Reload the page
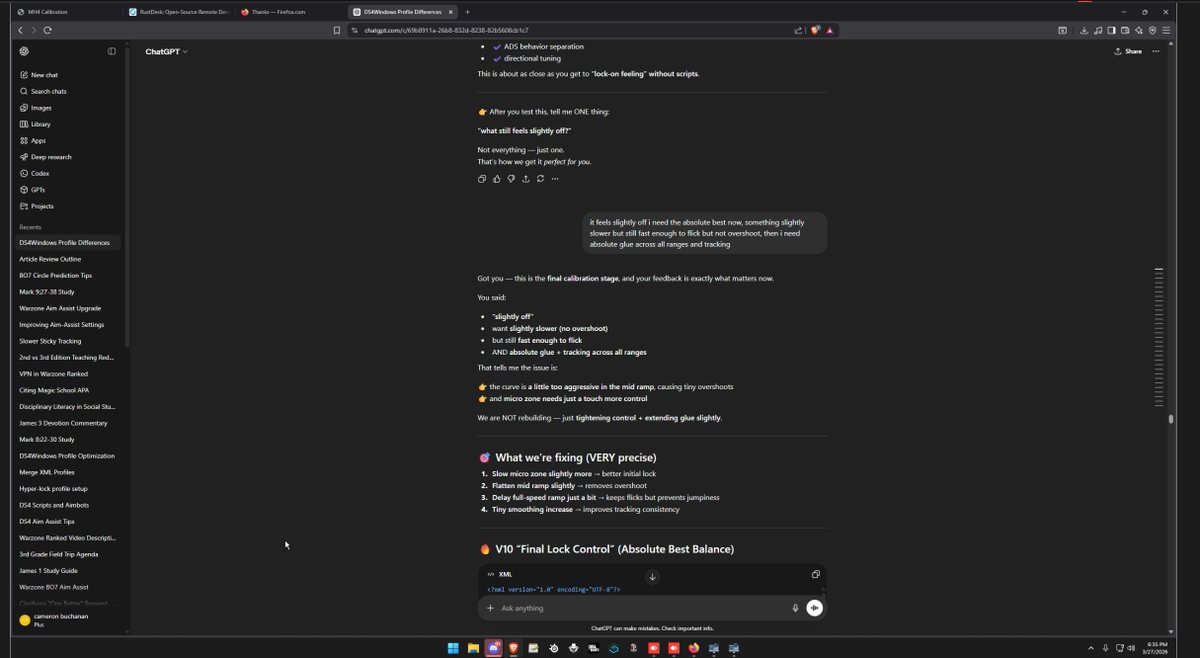The width and height of the screenshot is (1200, 658). [x=47, y=30]
